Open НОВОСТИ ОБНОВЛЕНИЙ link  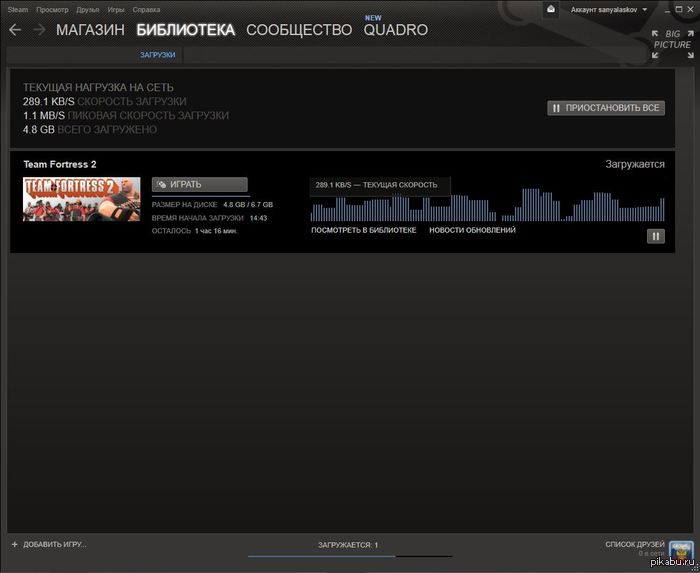coord(472,230)
